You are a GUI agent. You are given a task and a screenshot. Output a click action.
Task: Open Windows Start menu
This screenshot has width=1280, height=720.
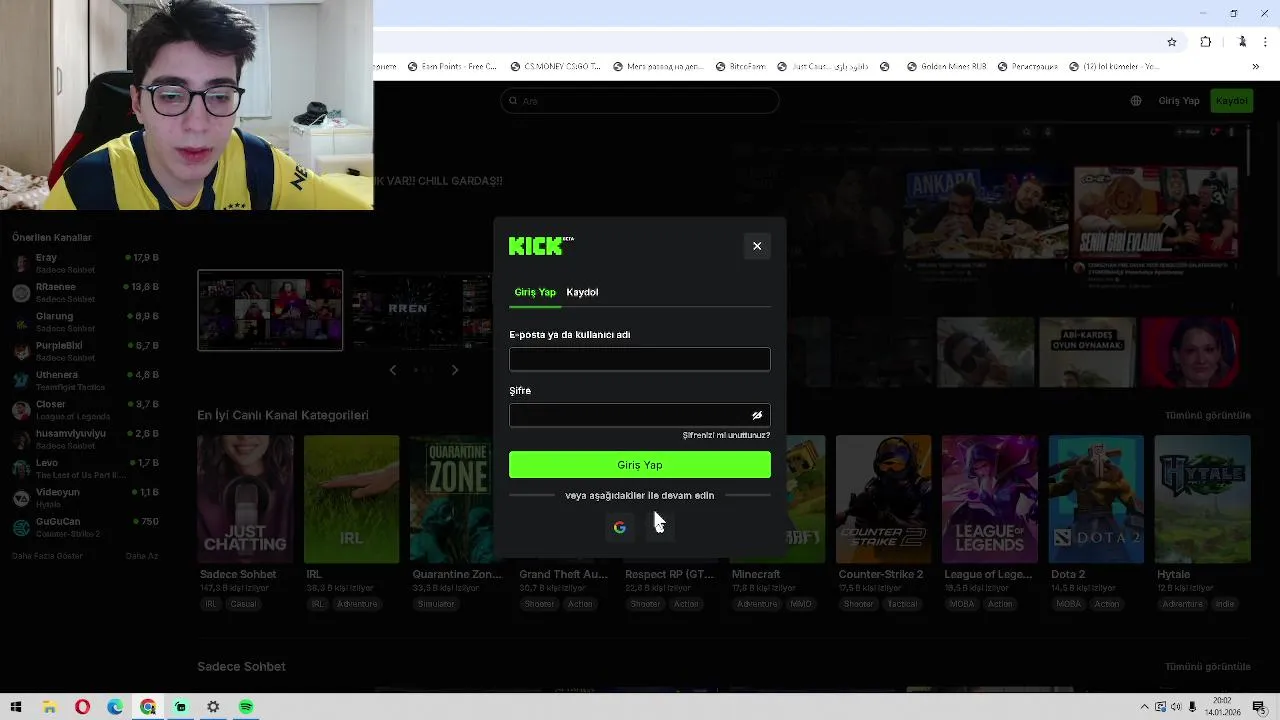[x=16, y=707]
